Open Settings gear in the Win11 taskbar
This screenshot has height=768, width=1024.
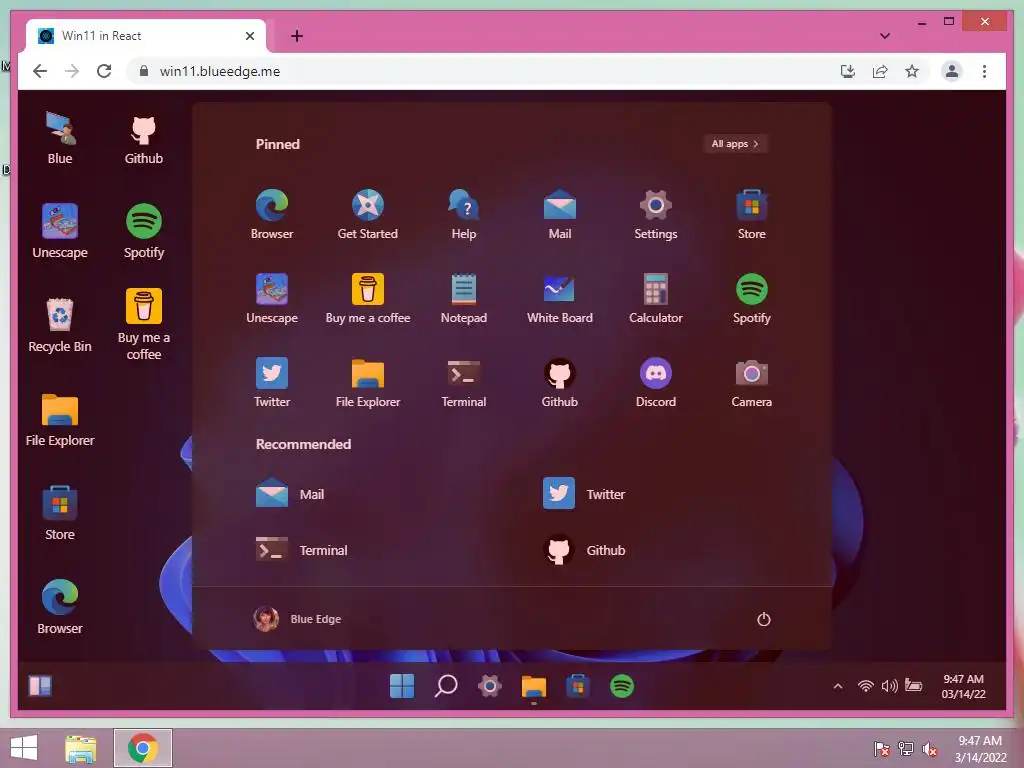tap(490, 686)
